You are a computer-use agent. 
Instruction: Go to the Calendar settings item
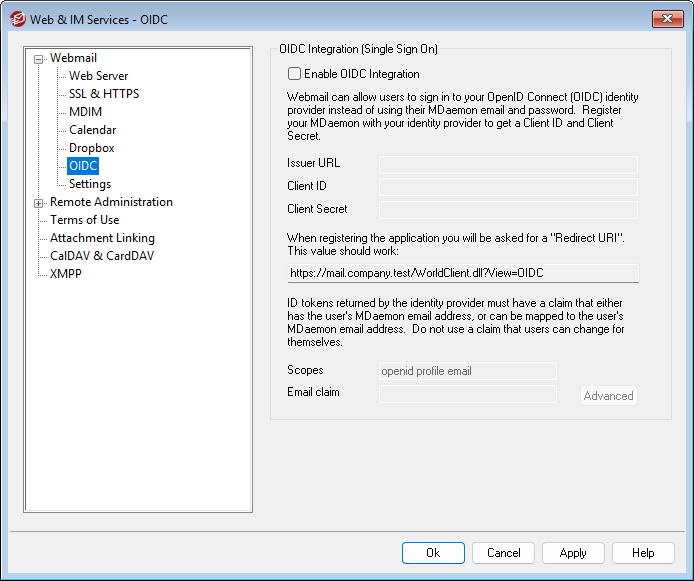[92, 130]
